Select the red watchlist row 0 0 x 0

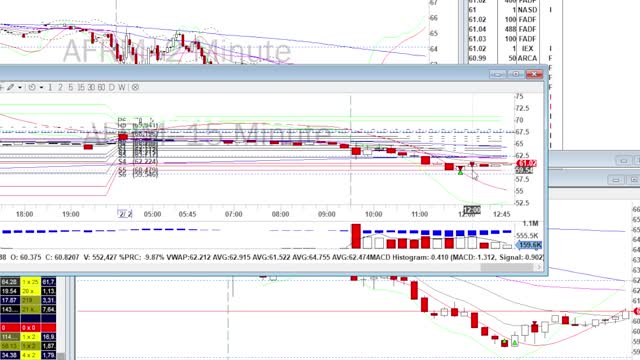coord(28,328)
